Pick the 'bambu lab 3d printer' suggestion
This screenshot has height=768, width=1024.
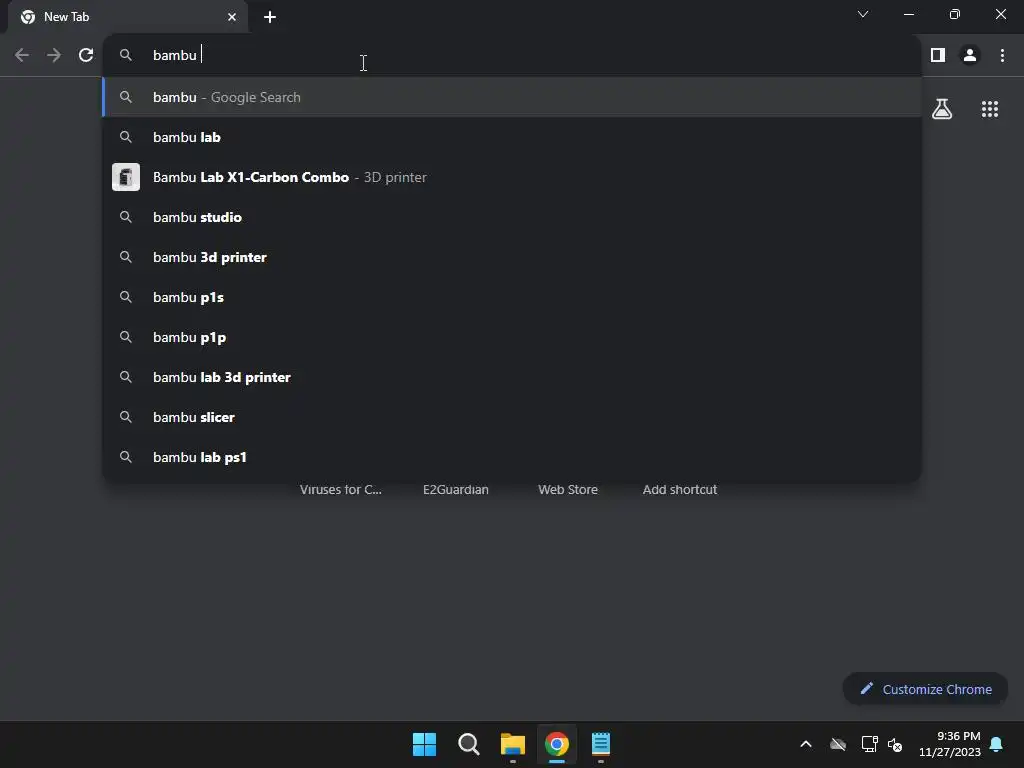512,377
